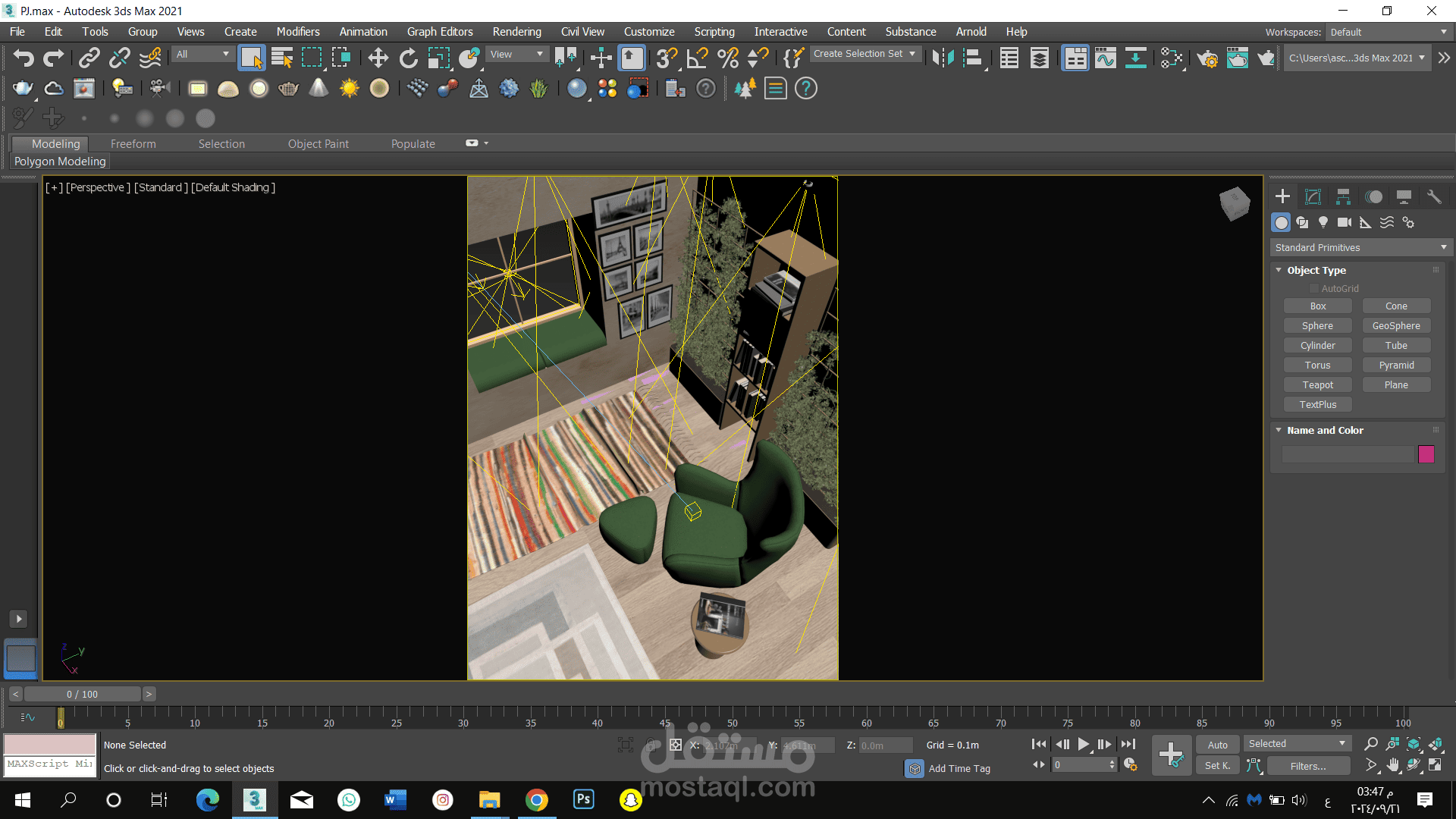1456x819 pixels.
Task: Open the Utilities panel wrench icon
Action: tap(1434, 197)
